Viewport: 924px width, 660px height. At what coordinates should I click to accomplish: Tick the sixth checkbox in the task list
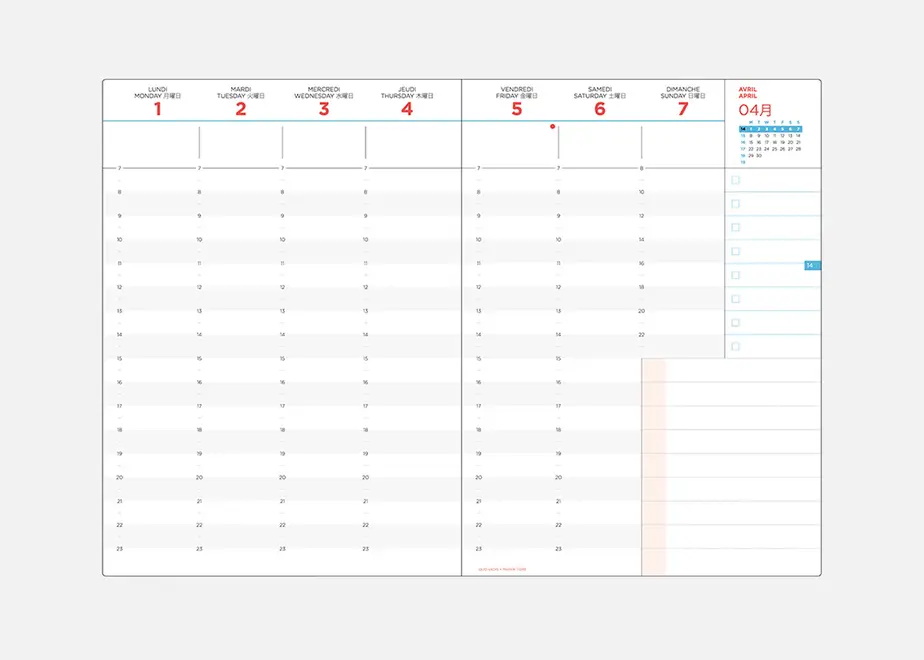[x=735, y=299]
